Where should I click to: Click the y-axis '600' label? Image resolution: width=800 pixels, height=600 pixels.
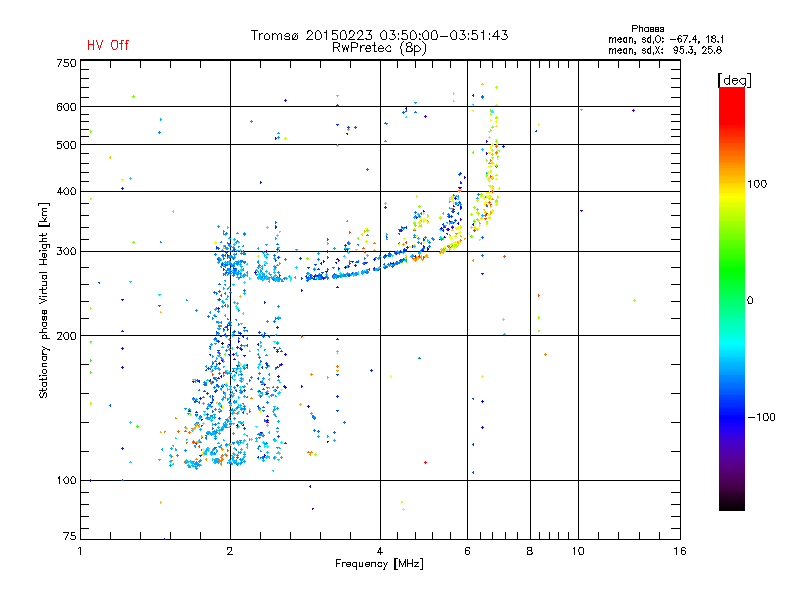tap(66, 107)
